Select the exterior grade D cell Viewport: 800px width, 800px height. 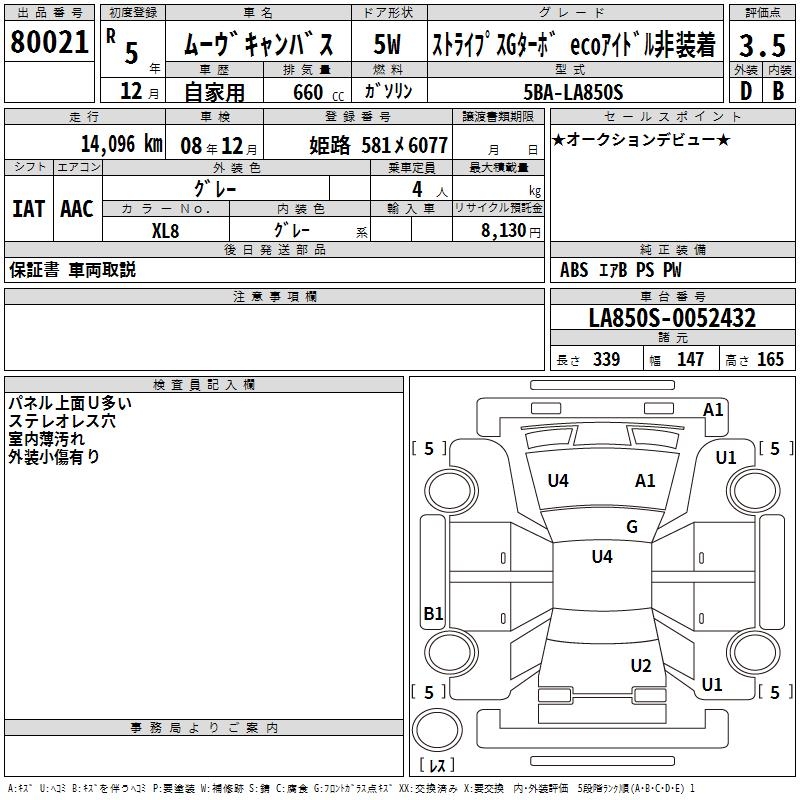(746, 90)
